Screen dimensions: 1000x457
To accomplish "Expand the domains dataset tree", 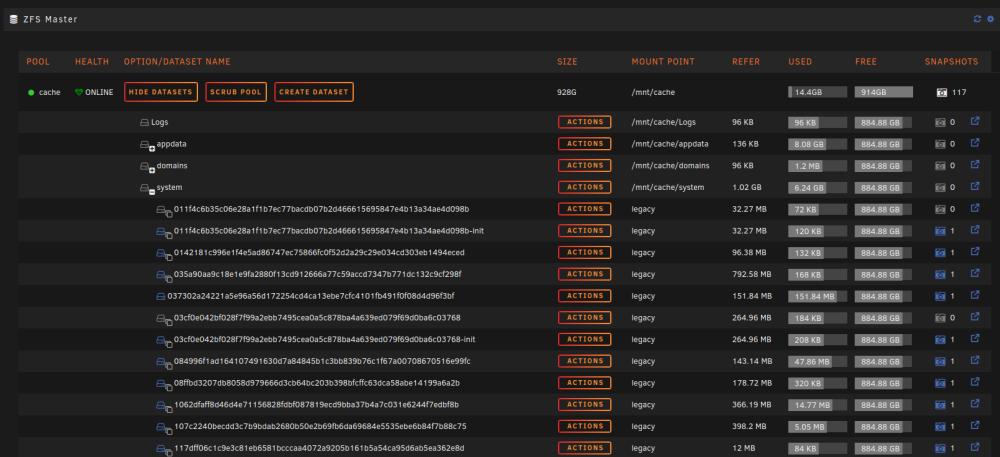I will [152, 170].
